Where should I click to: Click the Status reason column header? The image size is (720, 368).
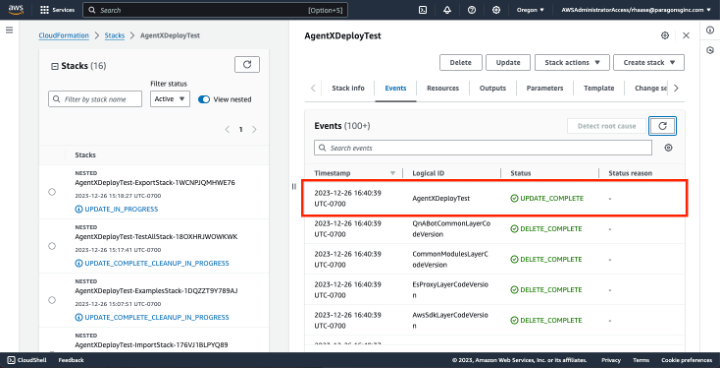pyautogui.click(x=630, y=173)
